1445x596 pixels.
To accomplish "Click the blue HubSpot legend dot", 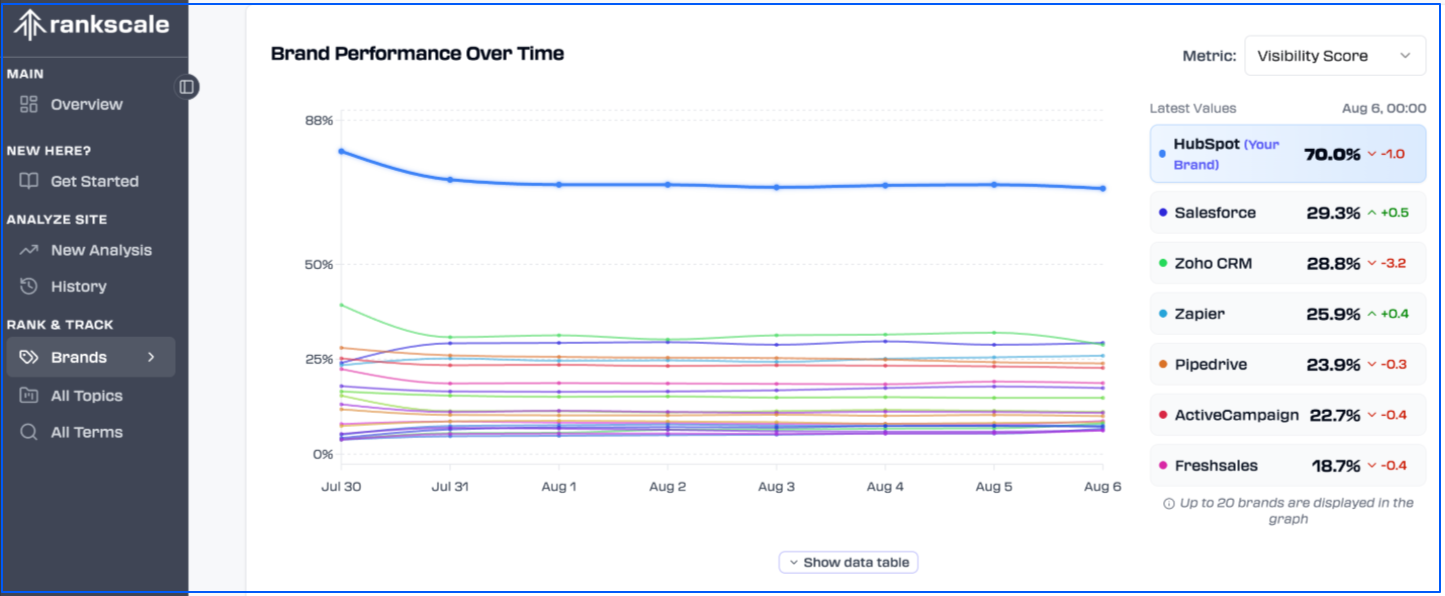I will point(1162,154).
